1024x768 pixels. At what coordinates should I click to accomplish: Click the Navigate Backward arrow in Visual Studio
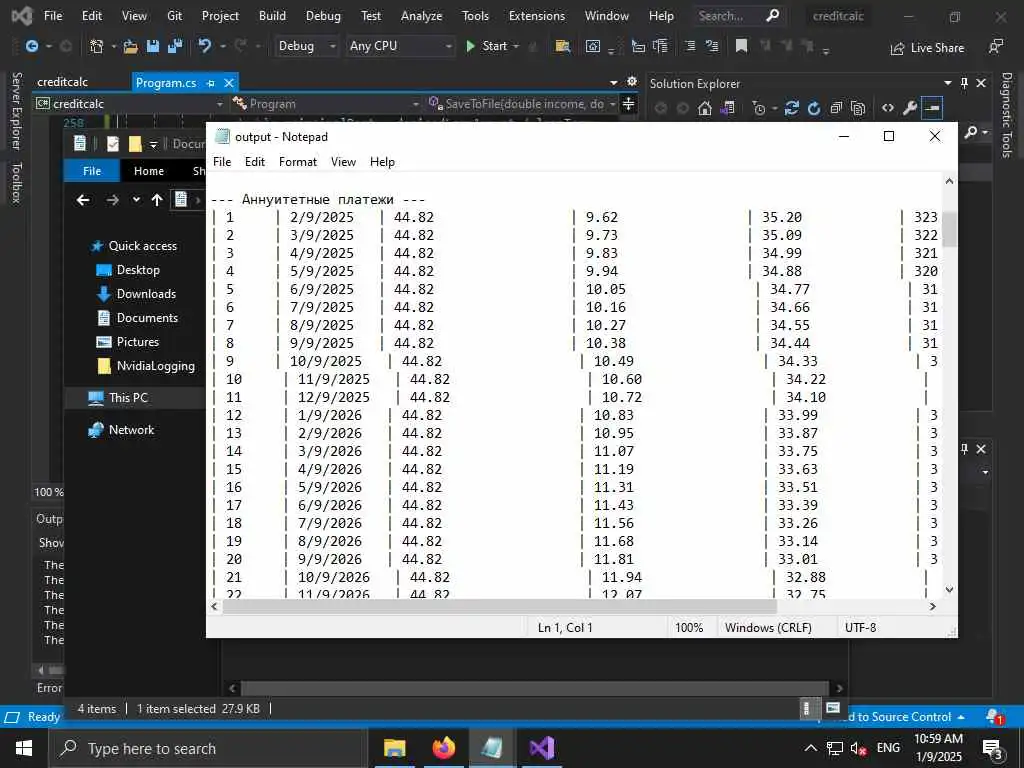31,46
